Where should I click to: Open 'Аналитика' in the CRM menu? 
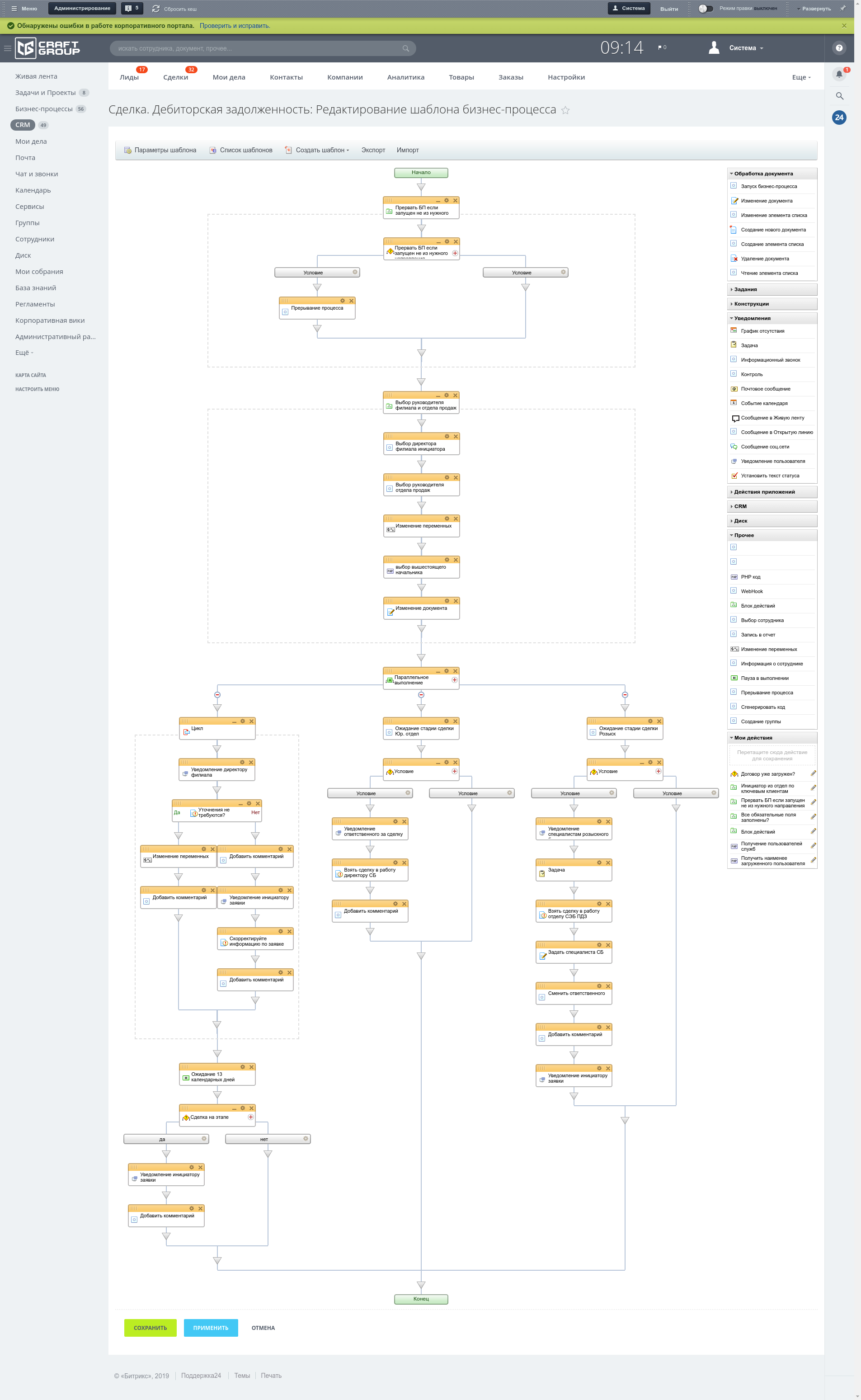pos(405,77)
